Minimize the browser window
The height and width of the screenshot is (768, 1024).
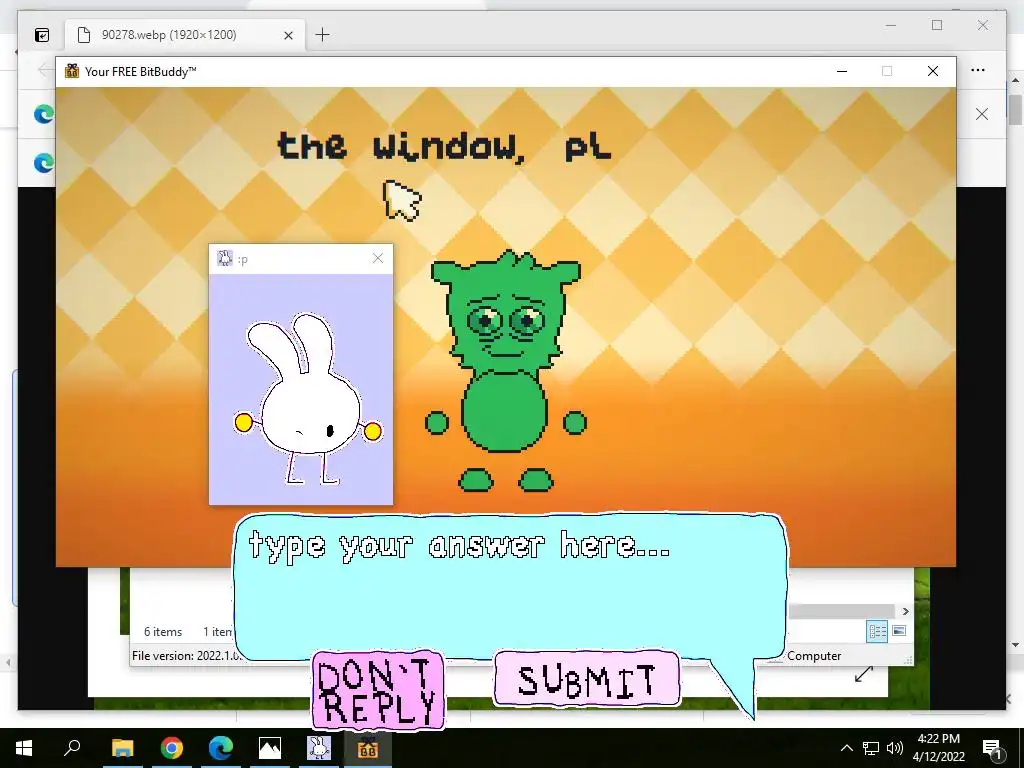[x=891, y=25]
